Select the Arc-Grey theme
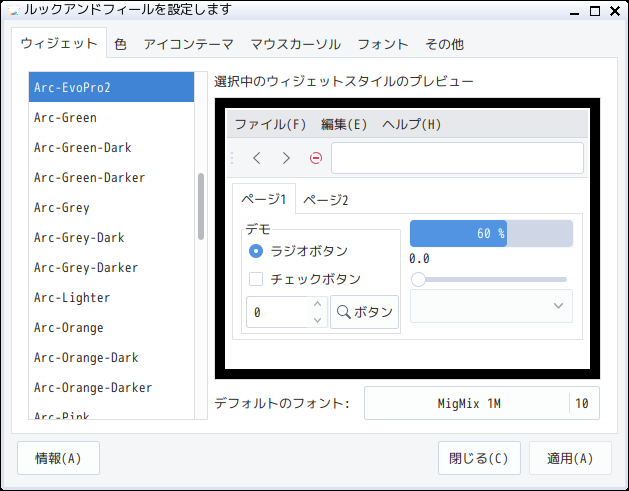 pyautogui.click(x=112, y=208)
